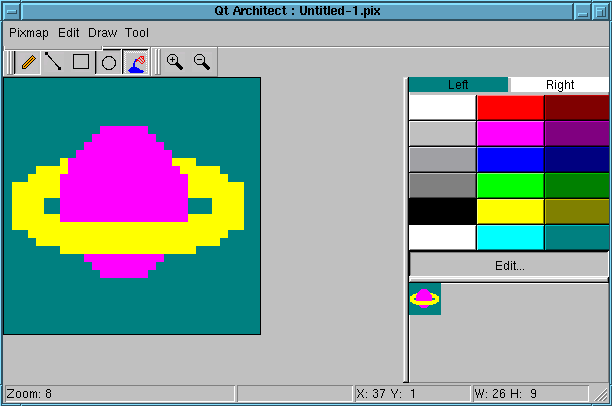
Task: Select the Circle drawing tool
Action: [109, 62]
